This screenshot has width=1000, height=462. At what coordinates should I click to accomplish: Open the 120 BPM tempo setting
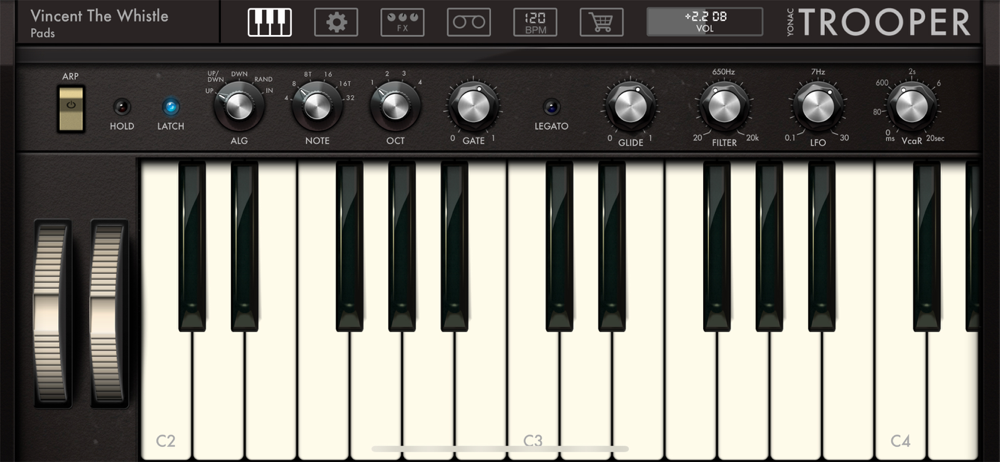click(x=535, y=22)
